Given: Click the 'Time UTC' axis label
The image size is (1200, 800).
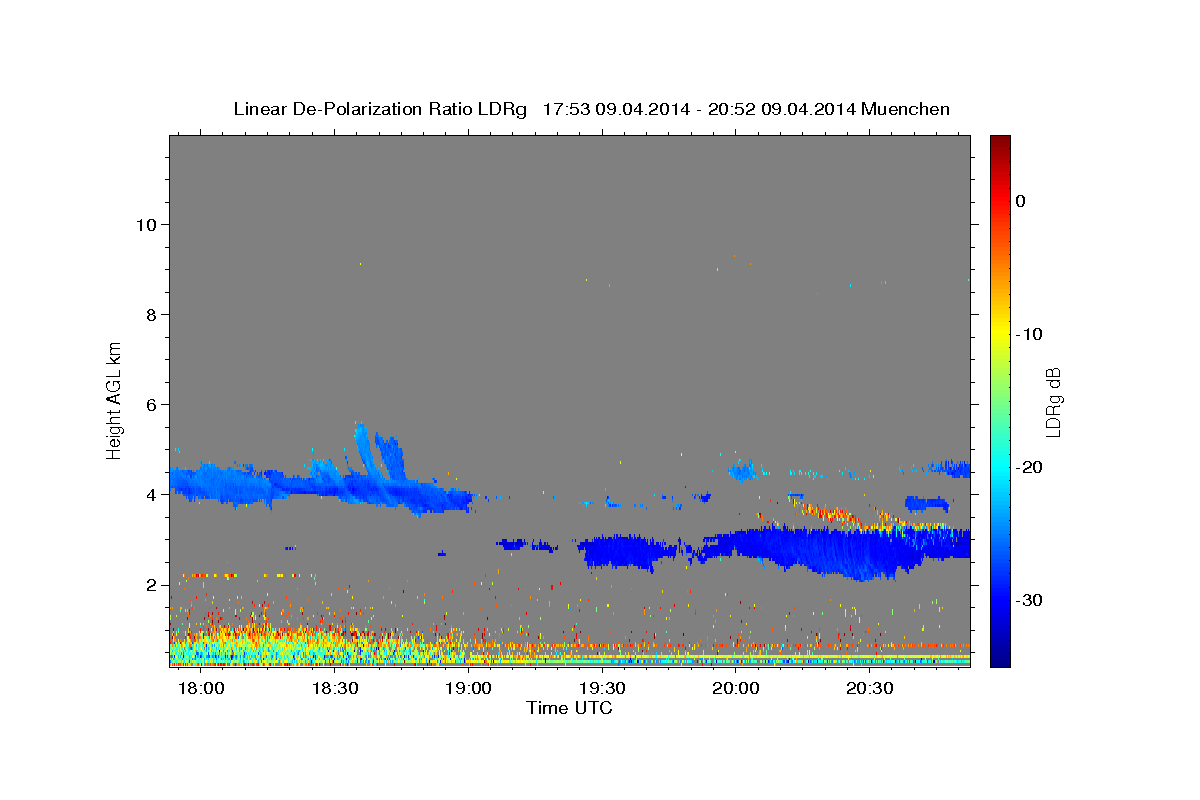Looking at the screenshot, I should click(569, 708).
